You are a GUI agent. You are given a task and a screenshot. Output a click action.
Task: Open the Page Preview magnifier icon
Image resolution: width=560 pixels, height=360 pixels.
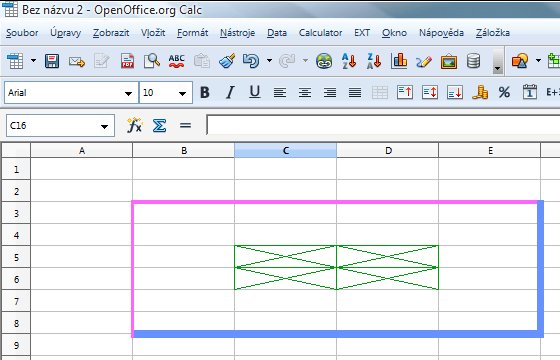point(152,61)
